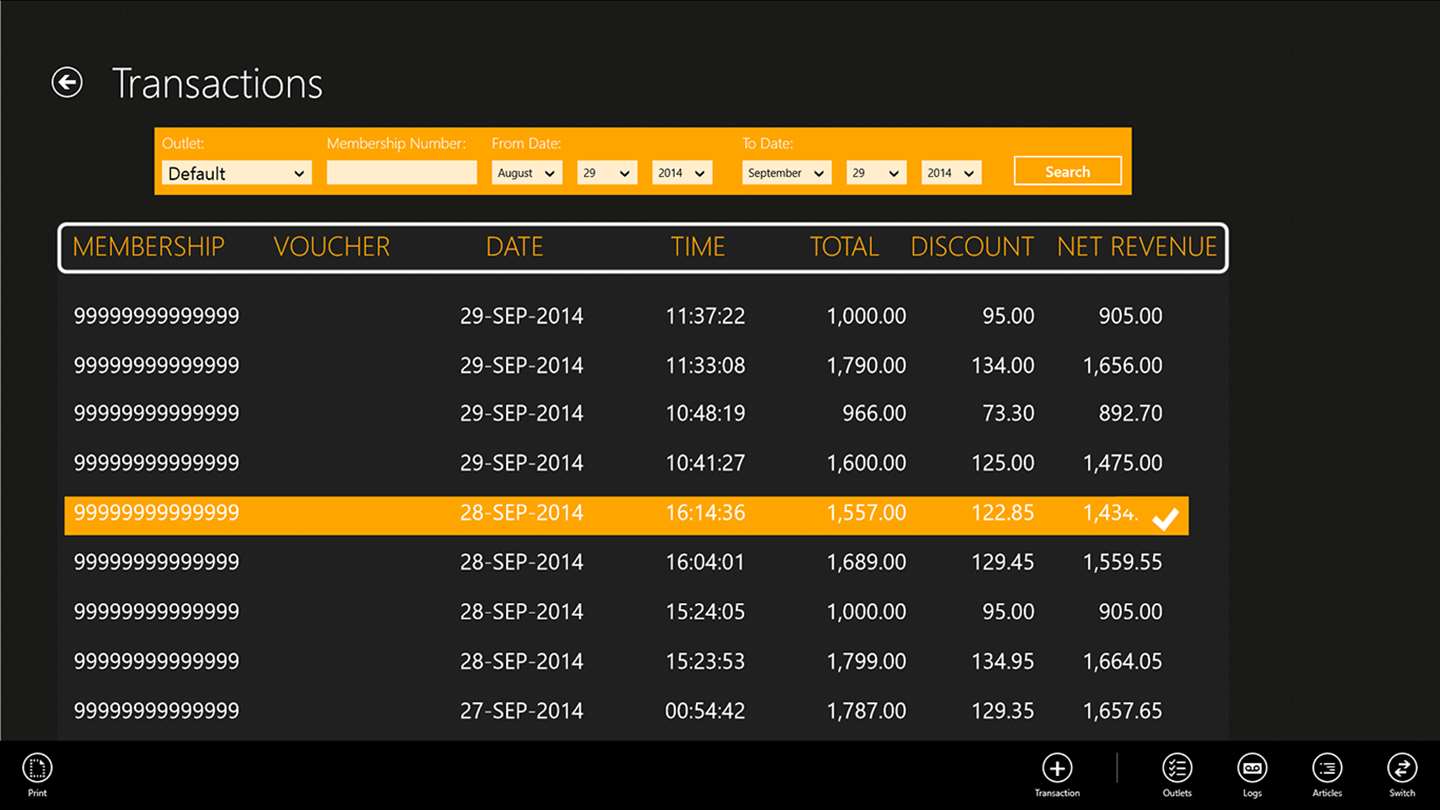Screen dimensions: 1440x810
Task: Open the Print command icon
Action: (x=37, y=768)
